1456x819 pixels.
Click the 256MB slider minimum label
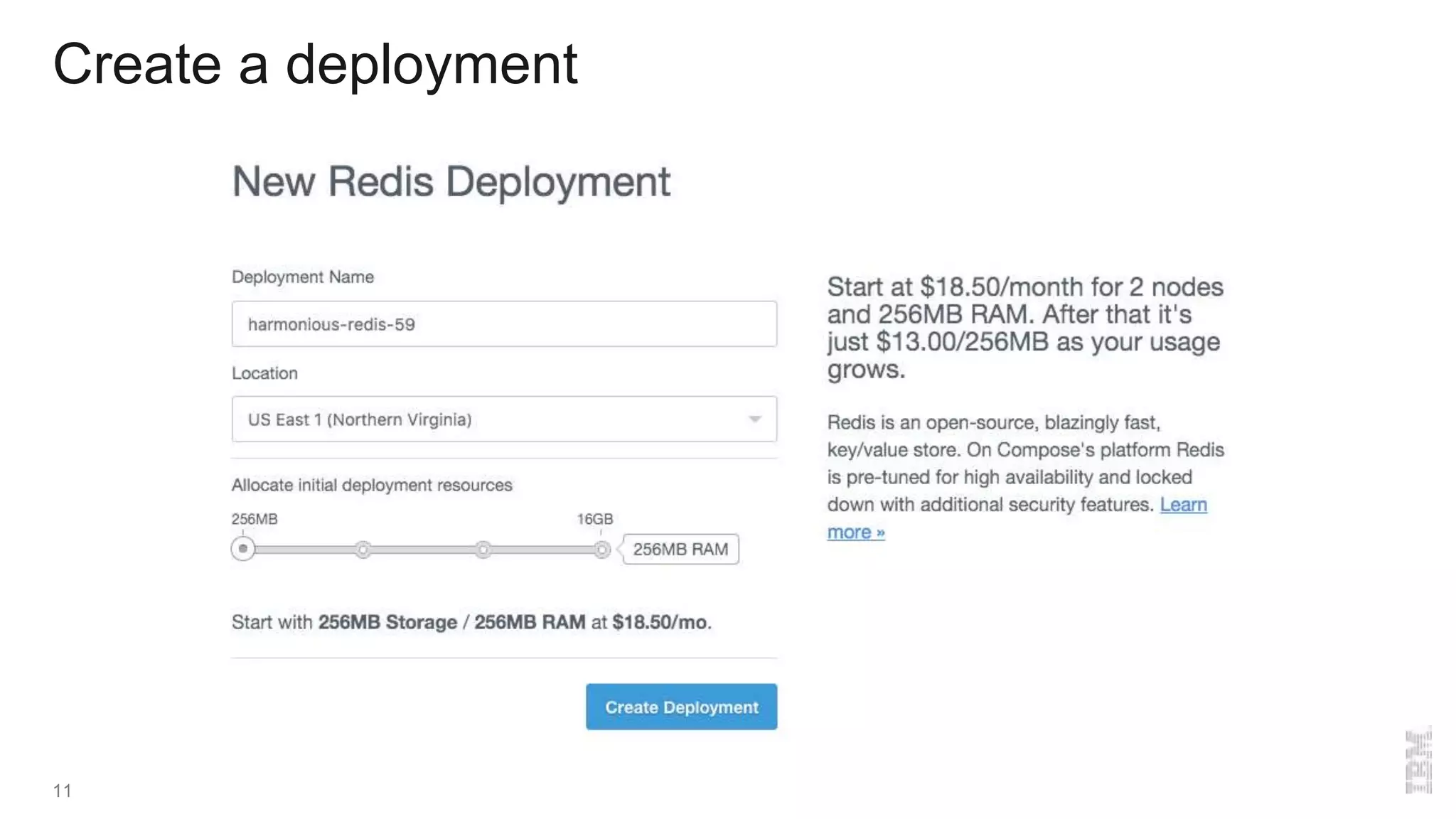coord(255,519)
